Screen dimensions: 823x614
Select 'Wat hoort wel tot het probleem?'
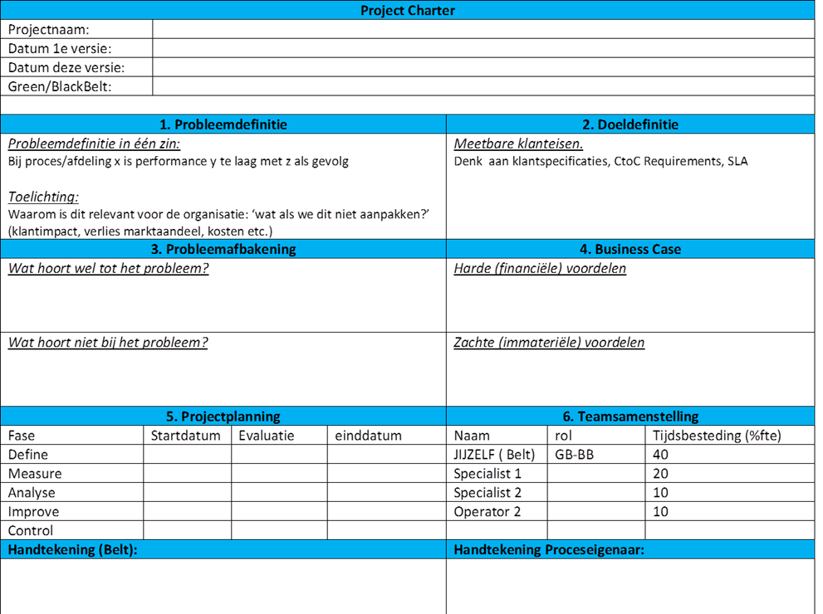pyautogui.click(x=108, y=268)
